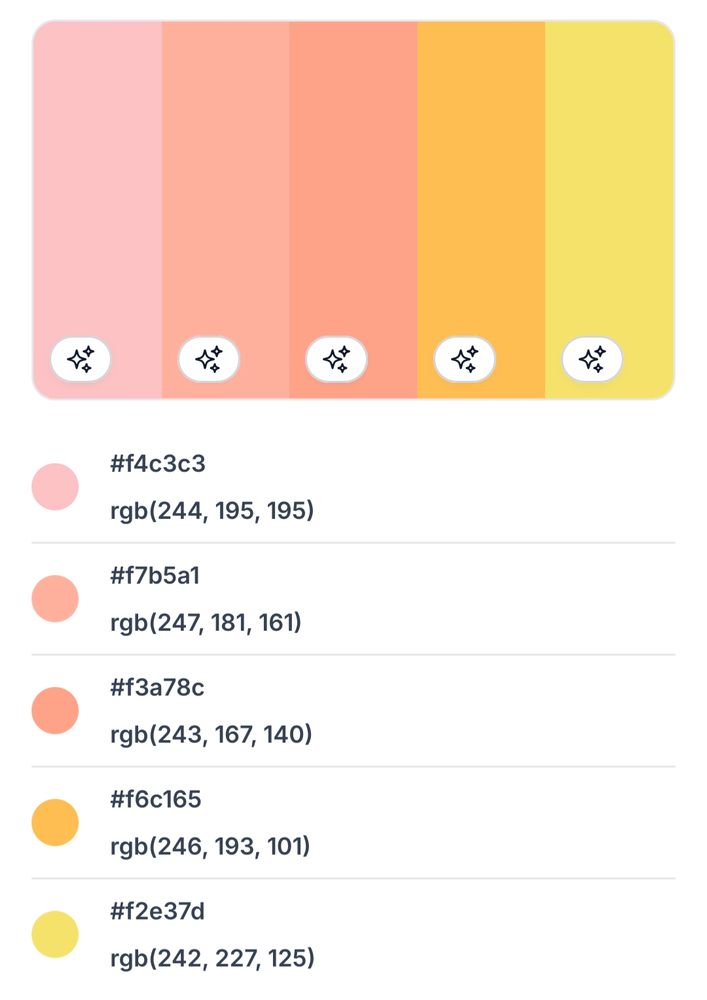Click the hex code #f3a78c
Viewport: 707px width, 1000px height.
coord(157,688)
